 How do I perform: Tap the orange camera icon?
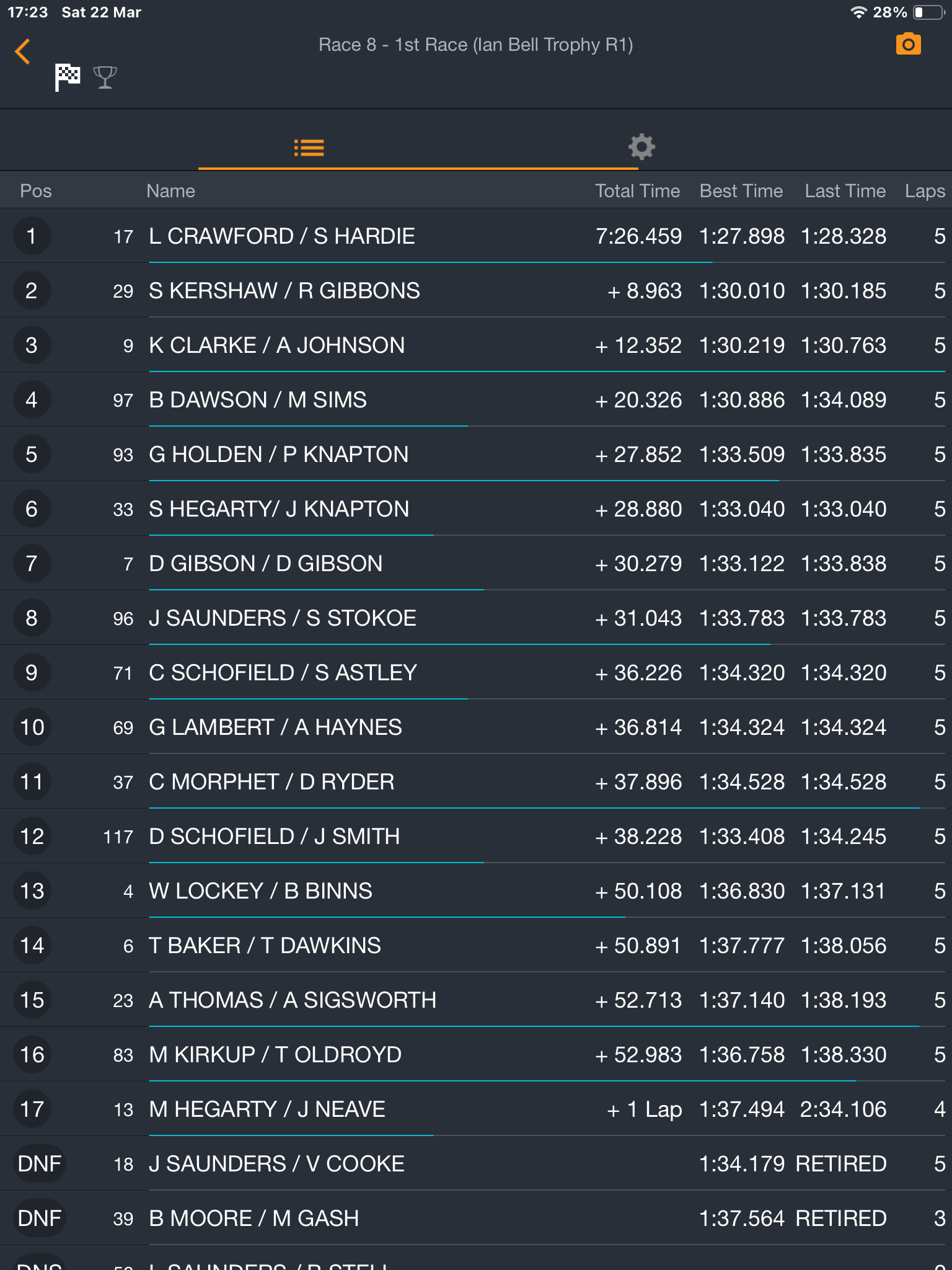(x=908, y=45)
